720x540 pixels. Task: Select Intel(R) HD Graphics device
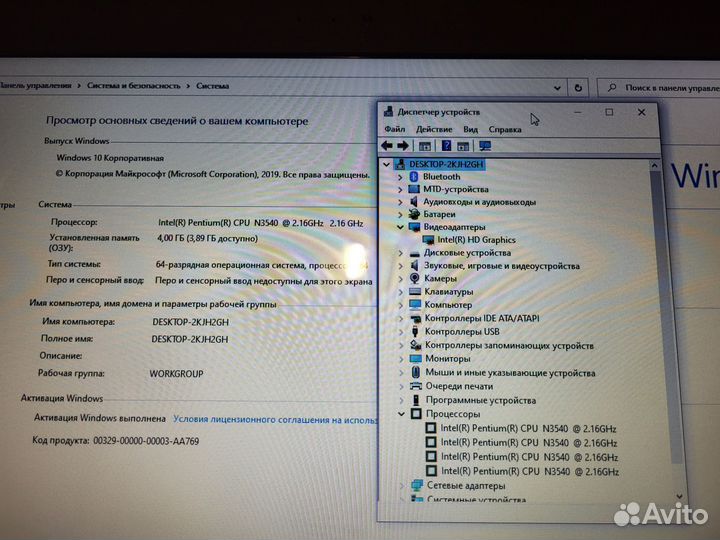pos(476,240)
